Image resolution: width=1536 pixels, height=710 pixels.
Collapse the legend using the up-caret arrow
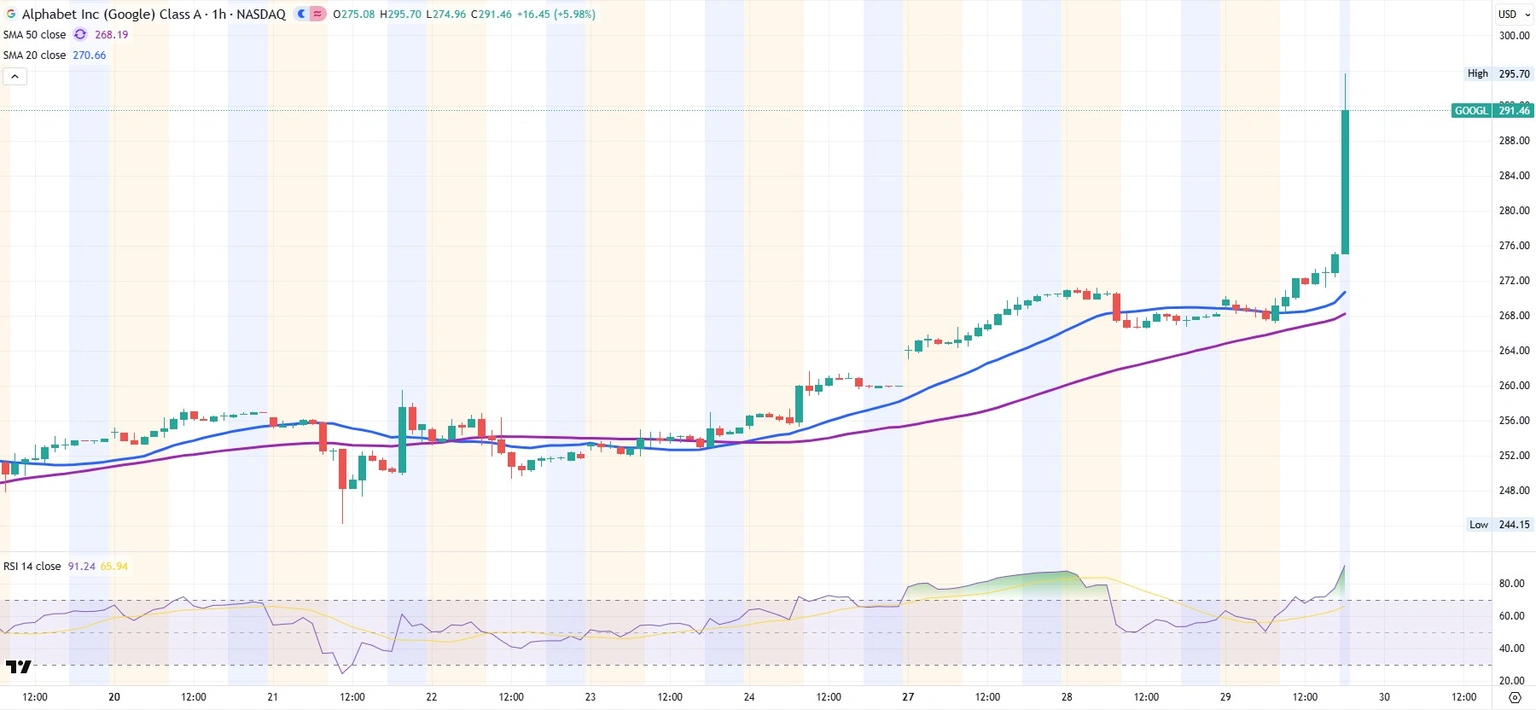coord(14,76)
